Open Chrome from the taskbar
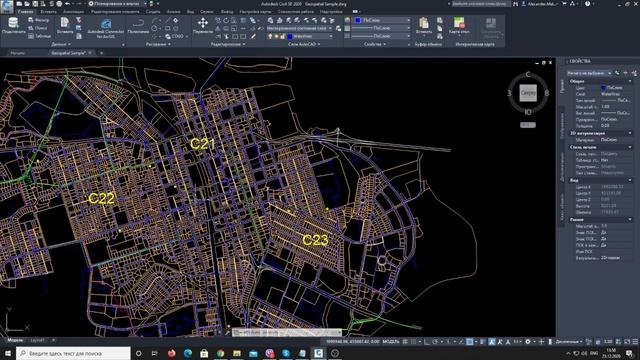Screen dimensions: 640x360 click(x=220, y=353)
